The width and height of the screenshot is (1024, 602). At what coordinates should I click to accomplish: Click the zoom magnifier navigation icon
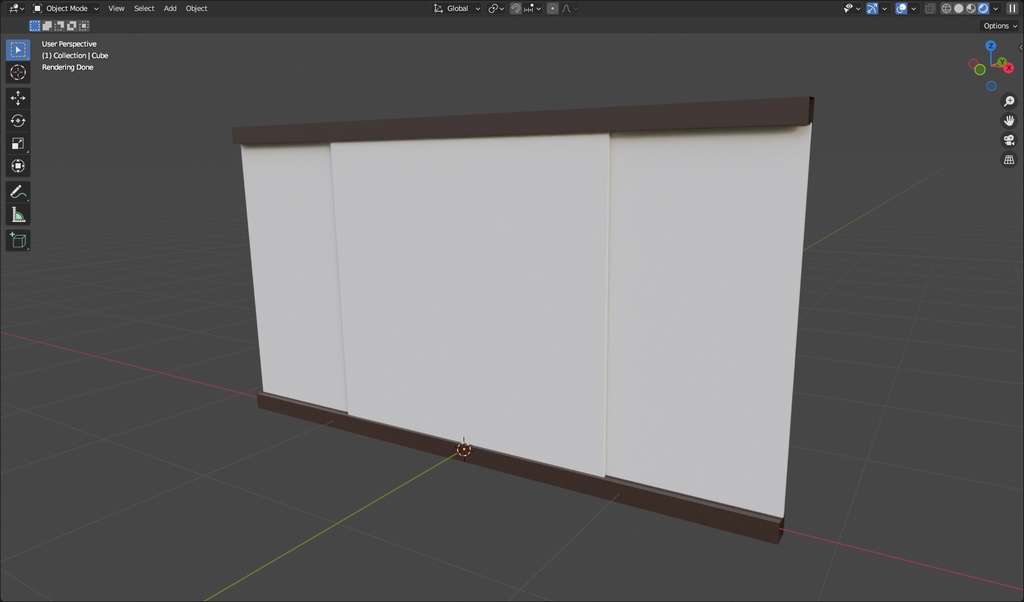pyautogui.click(x=1009, y=101)
